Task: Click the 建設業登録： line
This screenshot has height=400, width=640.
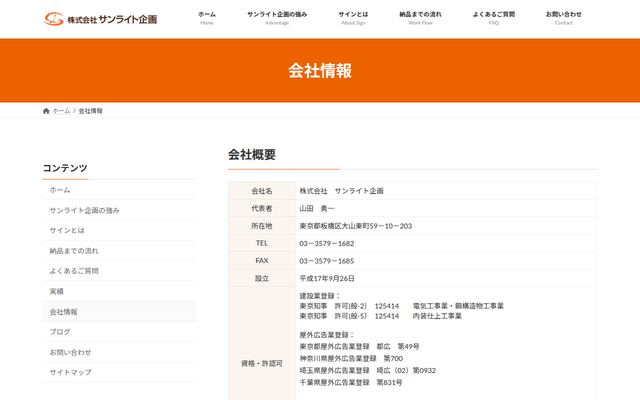Action: click(320, 296)
